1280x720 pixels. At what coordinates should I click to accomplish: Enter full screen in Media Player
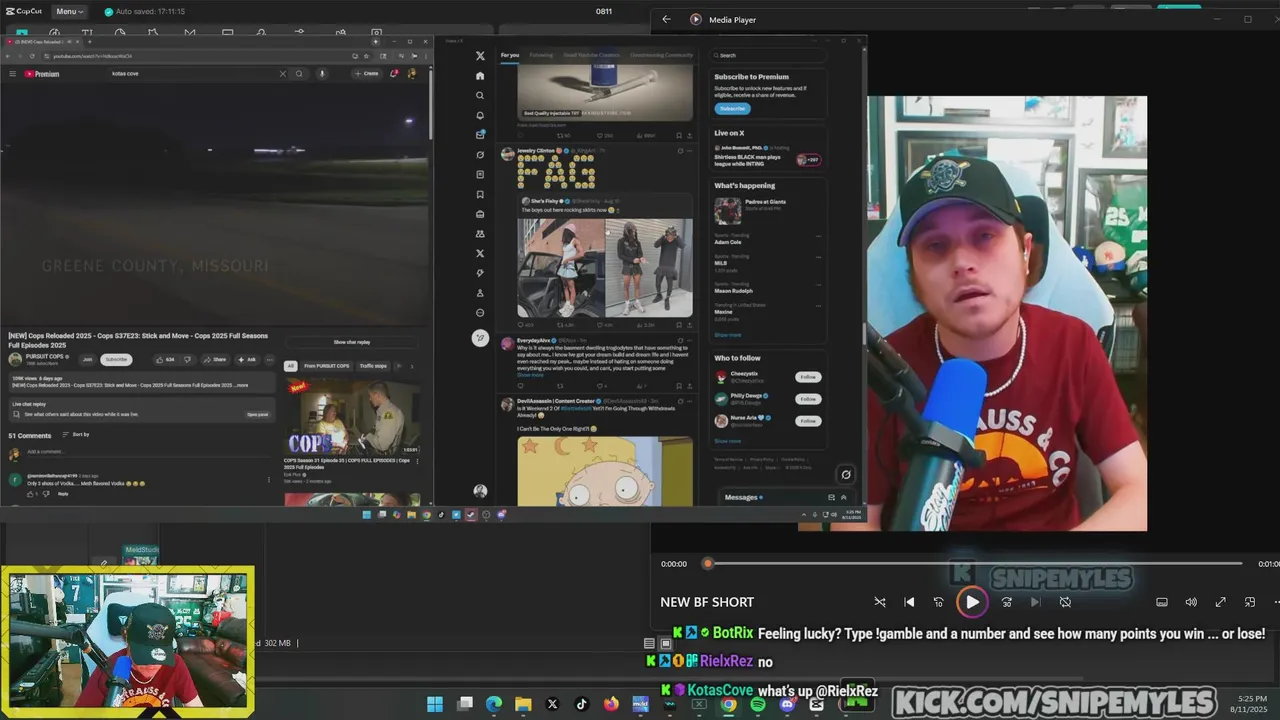[x=1220, y=602]
